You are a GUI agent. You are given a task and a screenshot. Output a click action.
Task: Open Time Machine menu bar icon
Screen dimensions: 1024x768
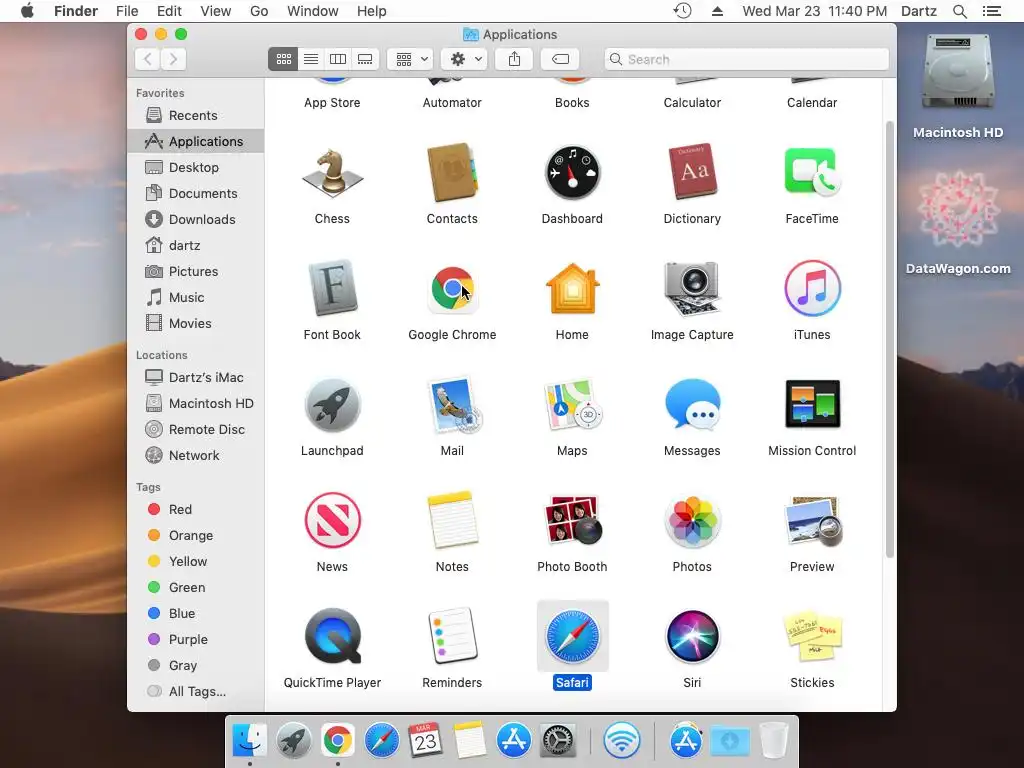click(682, 11)
